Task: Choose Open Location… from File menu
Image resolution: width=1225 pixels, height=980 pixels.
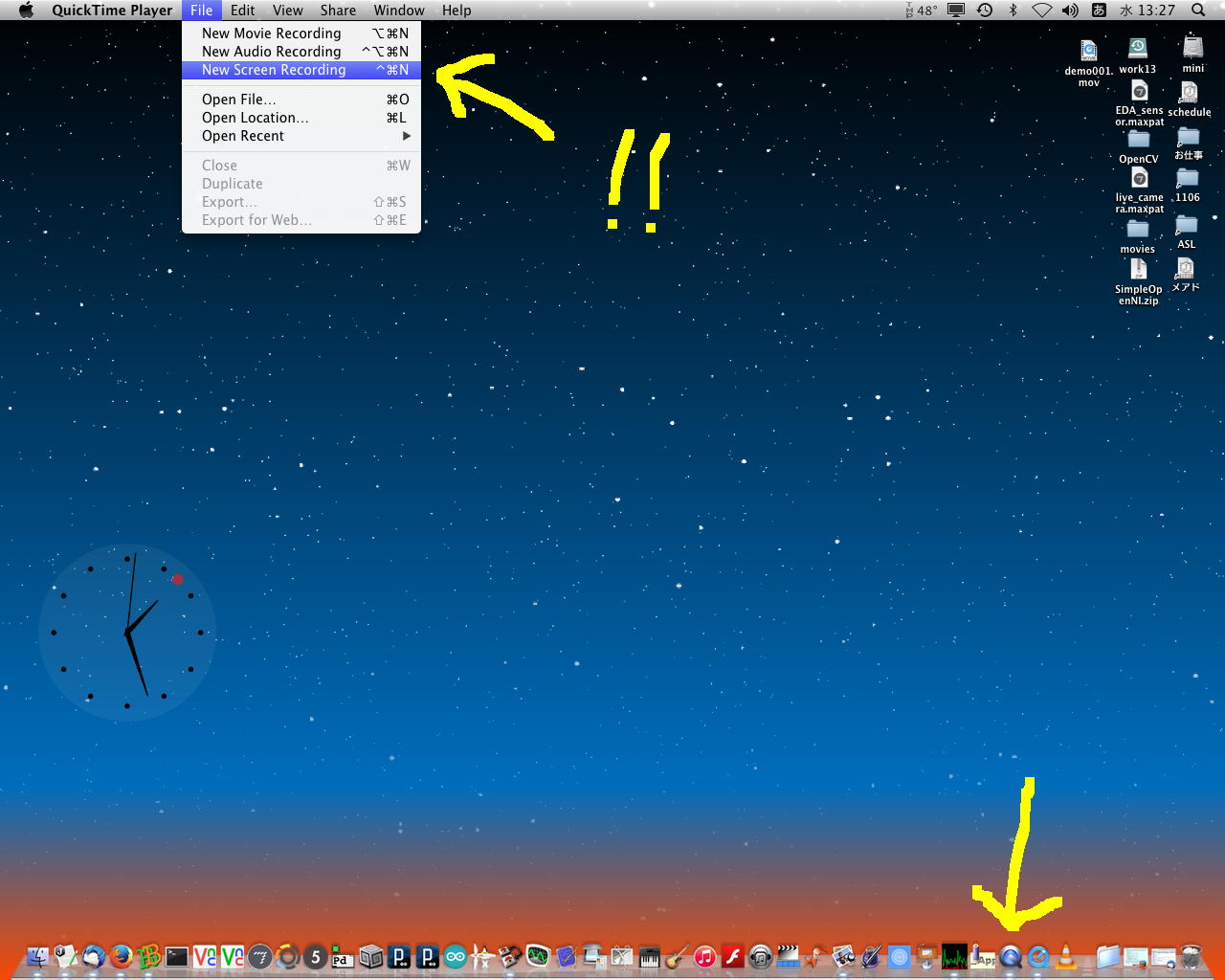Action: [301, 118]
